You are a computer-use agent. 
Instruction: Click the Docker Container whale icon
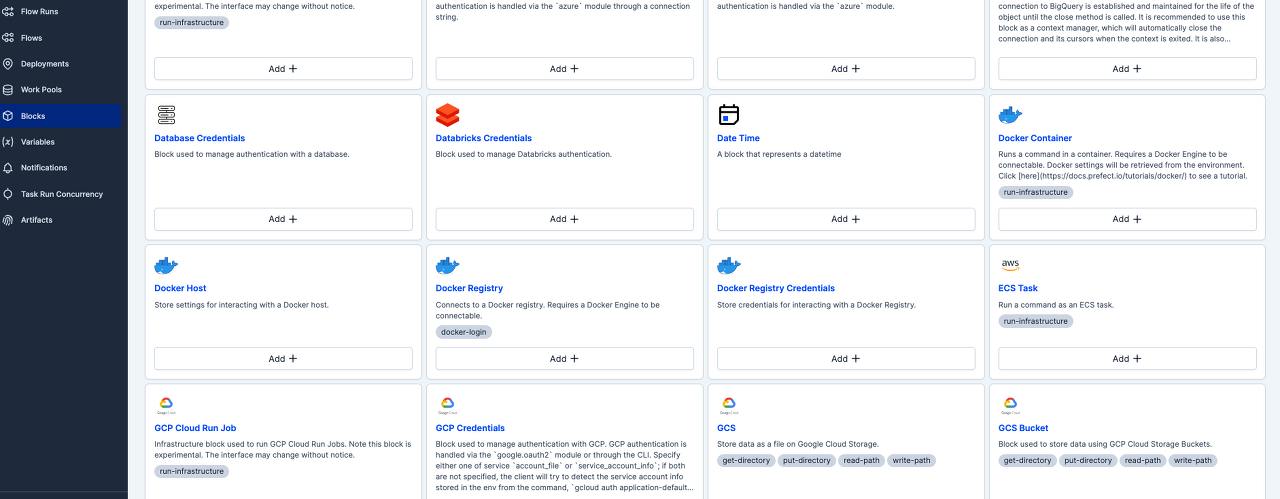coord(1010,115)
